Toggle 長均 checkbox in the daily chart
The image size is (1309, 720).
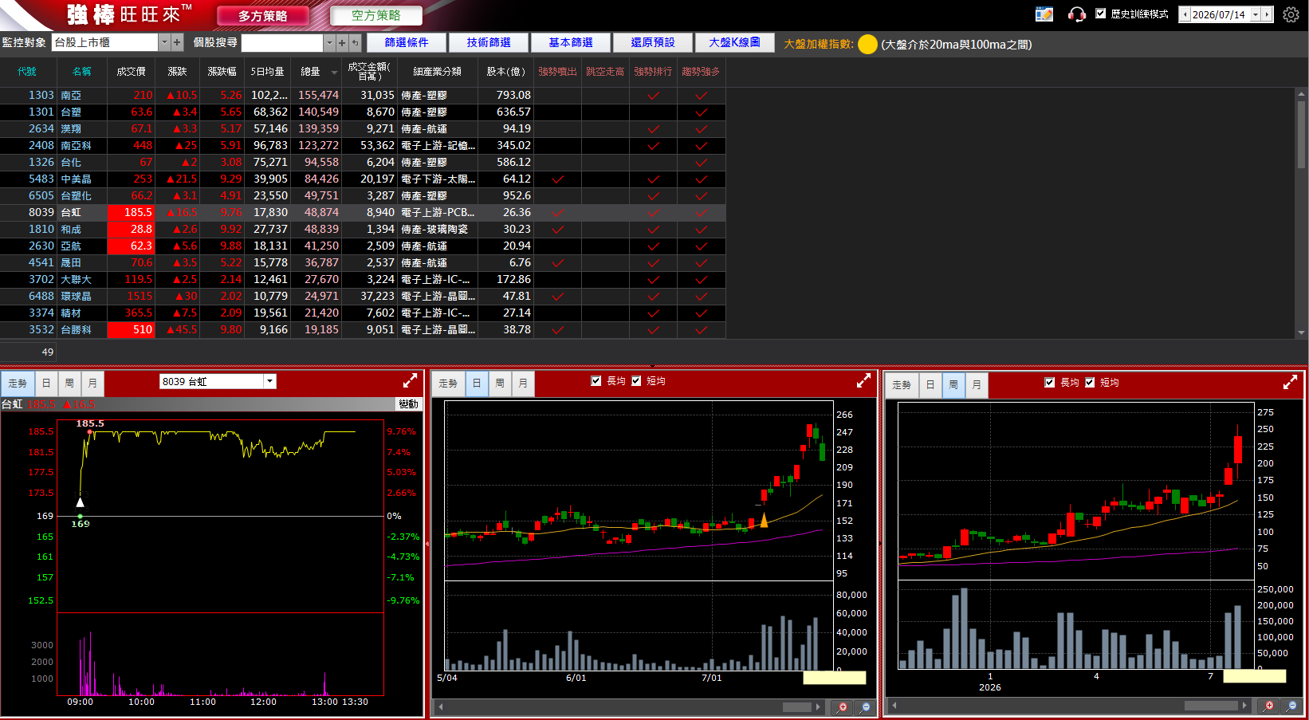tap(597, 381)
